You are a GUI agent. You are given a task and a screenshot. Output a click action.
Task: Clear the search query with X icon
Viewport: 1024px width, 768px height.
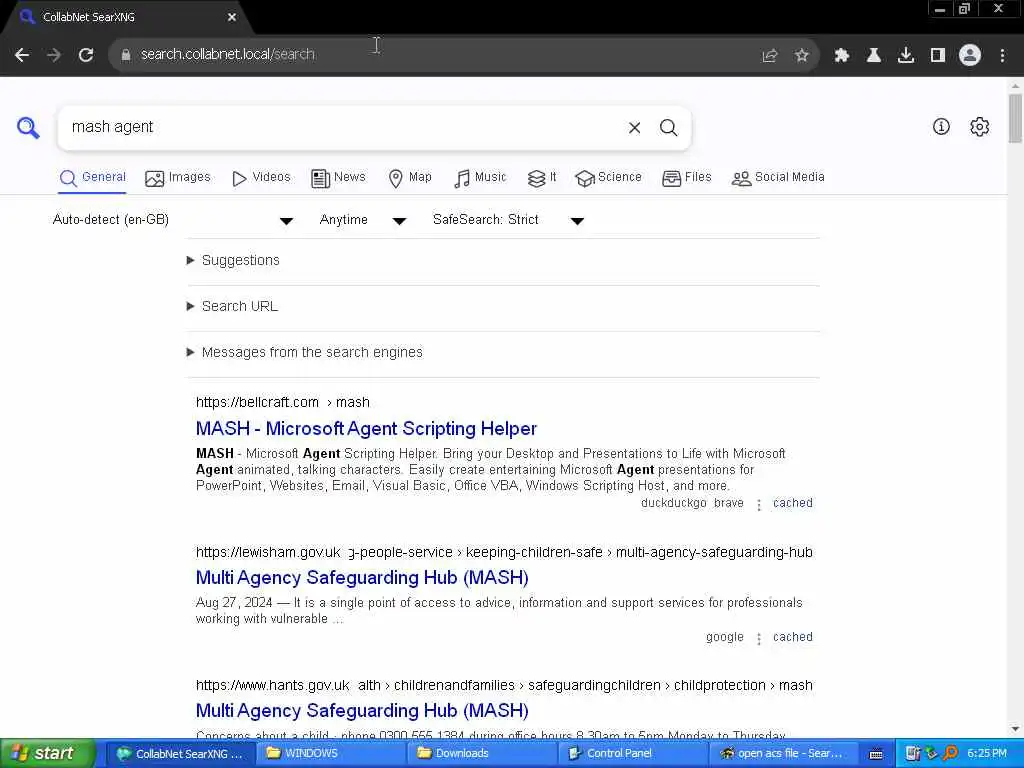634,127
